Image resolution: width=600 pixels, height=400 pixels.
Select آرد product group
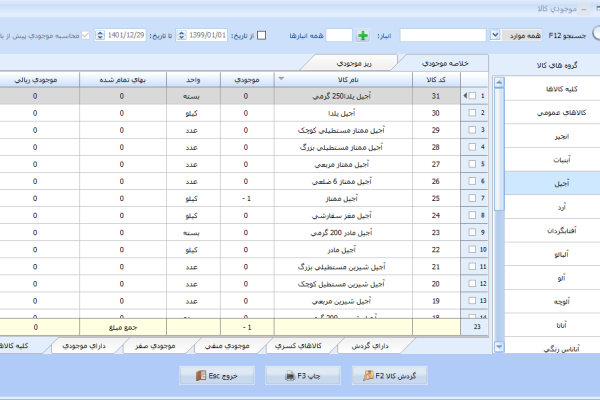pyautogui.click(x=552, y=207)
